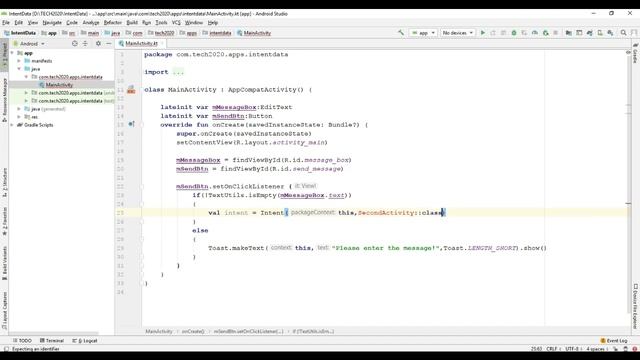Expand Gradle Scripts node
Image resolution: width=640 pixels, height=360 pixels.
point(12,125)
